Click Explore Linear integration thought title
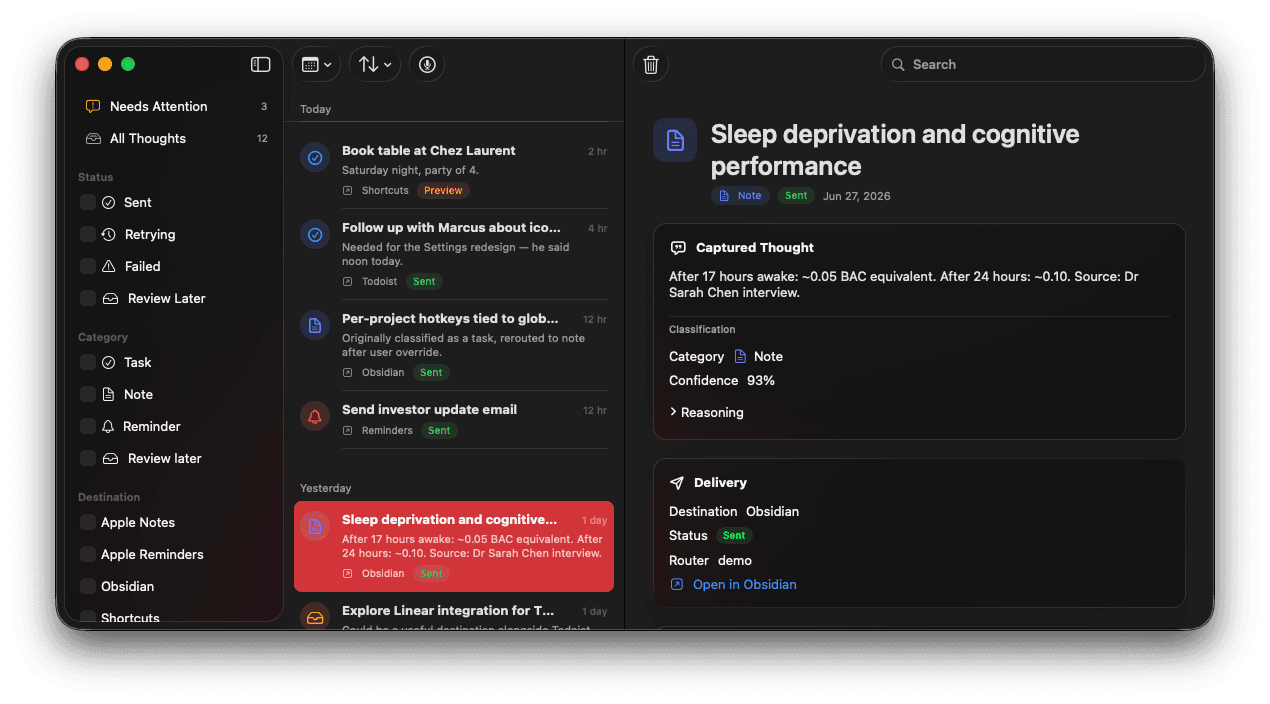Viewport: 1270px width, 704px height. [448, 610]
